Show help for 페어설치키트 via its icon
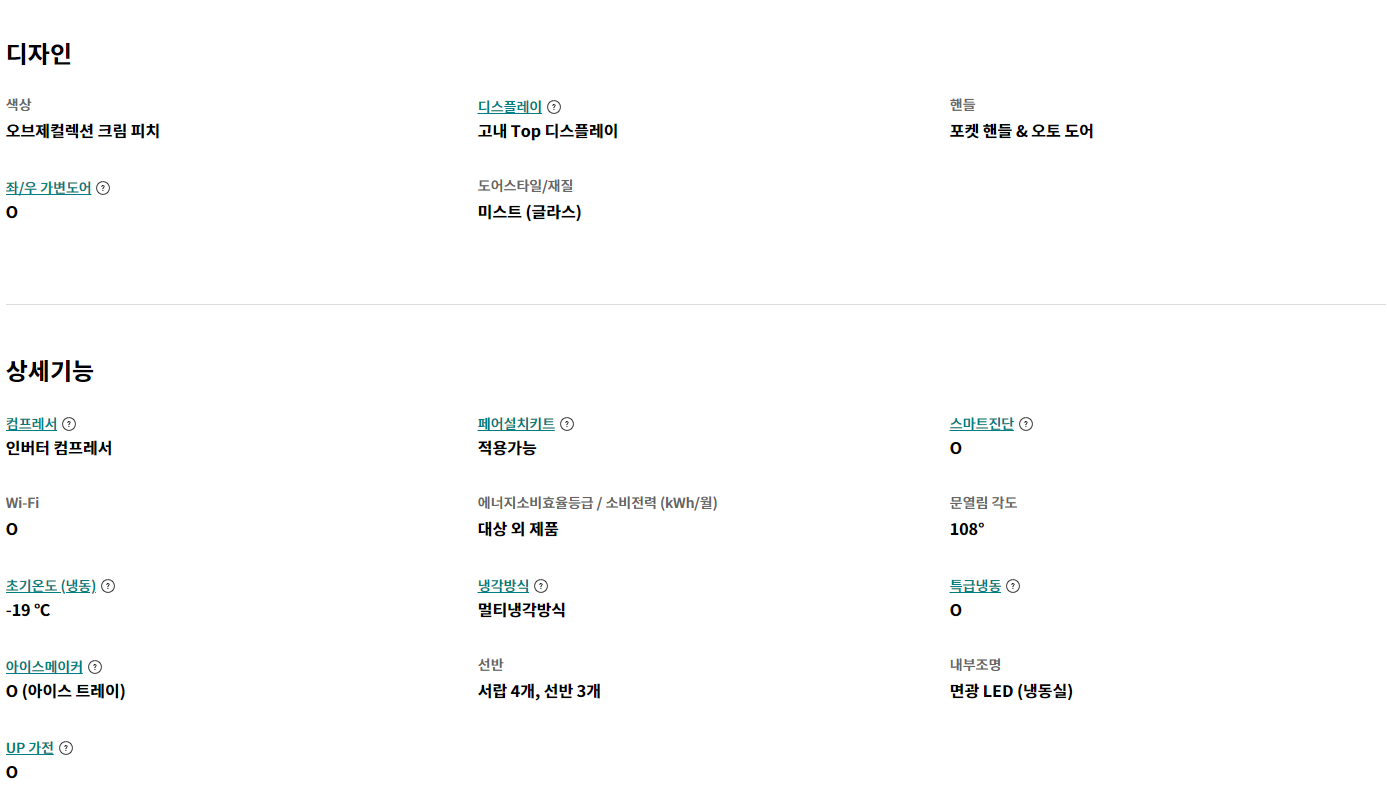The image size is (1387, 797). coord(567,424)
